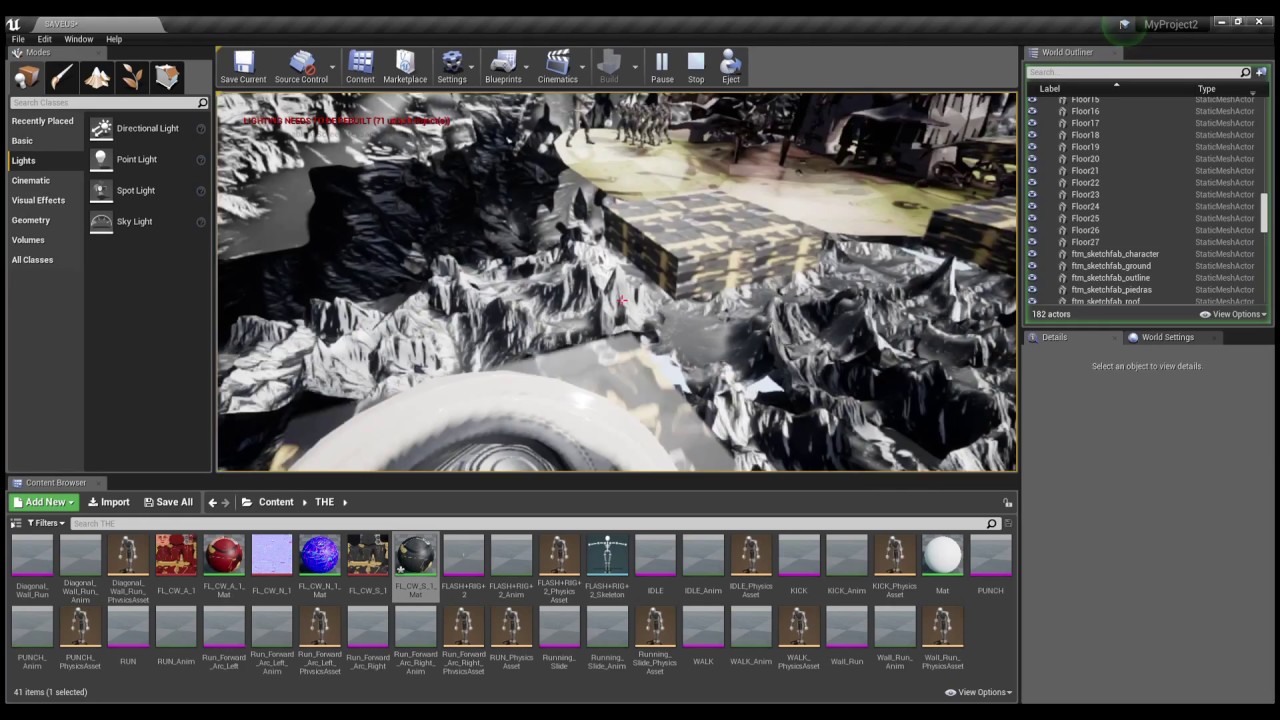Open Source Control from the toolbar
The height and width of the screenshot is (720, 1280).
click(301, 66)
